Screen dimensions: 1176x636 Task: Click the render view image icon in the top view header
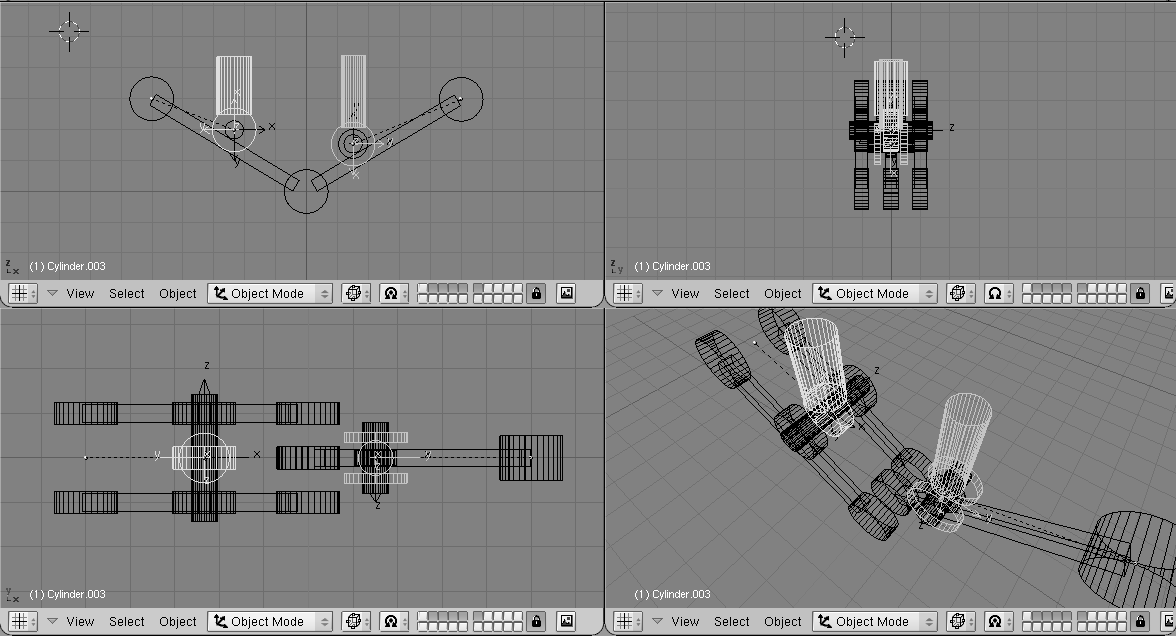[x=566, y=621]
